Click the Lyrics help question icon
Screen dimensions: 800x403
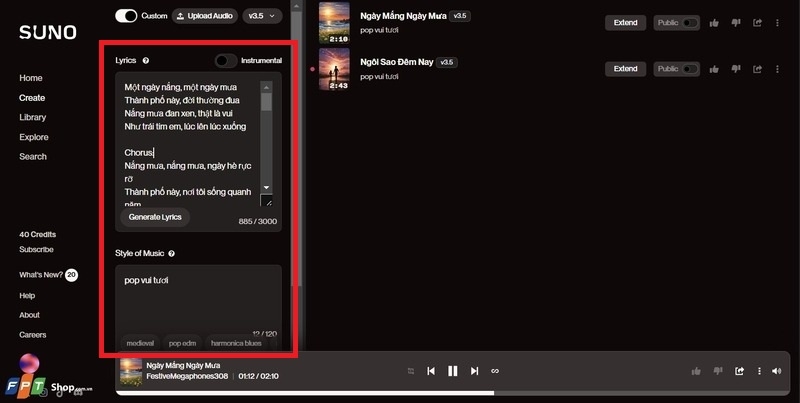coord(146,61)
